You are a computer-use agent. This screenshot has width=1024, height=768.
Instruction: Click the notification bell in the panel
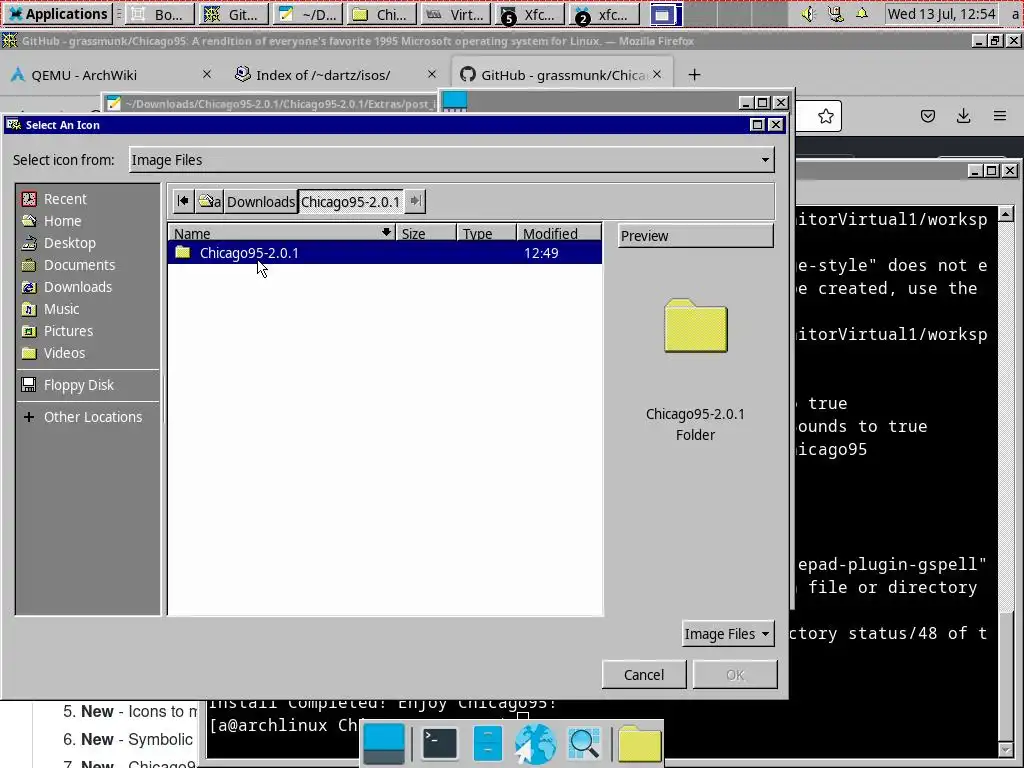pos(862,14)
